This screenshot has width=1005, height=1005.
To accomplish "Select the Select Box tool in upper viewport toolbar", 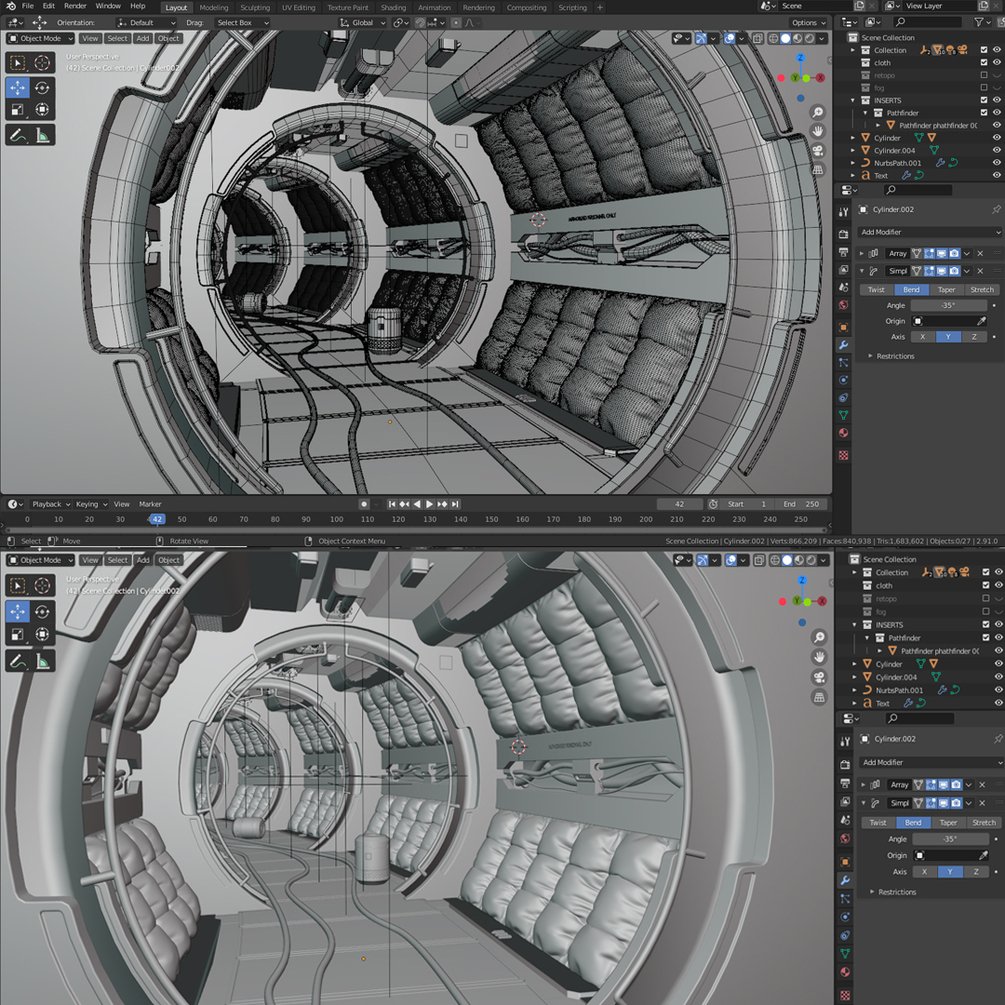I will pyautogui.click(x=17, y=62).
